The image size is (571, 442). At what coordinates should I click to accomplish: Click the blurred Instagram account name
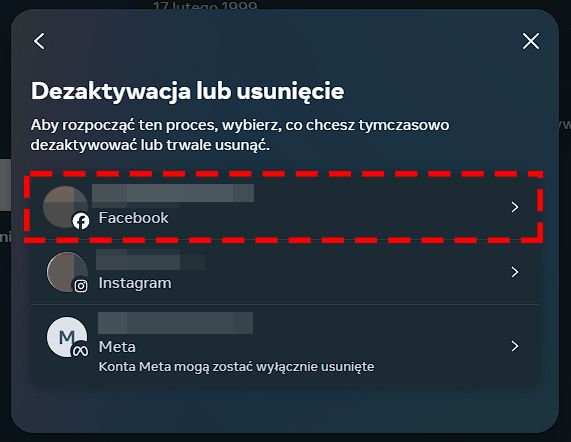click(150, 260)
